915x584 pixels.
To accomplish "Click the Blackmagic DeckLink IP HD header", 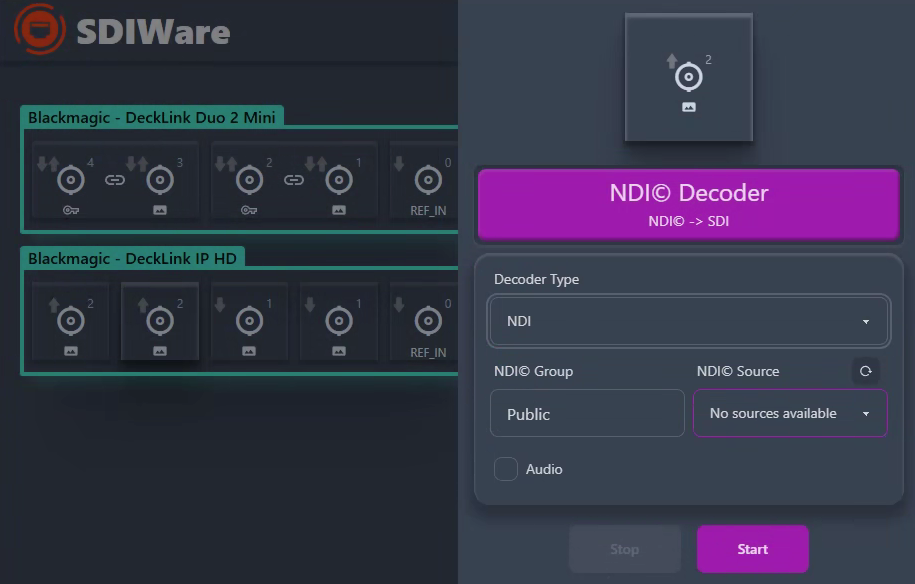I will click(x=133, y=258).
